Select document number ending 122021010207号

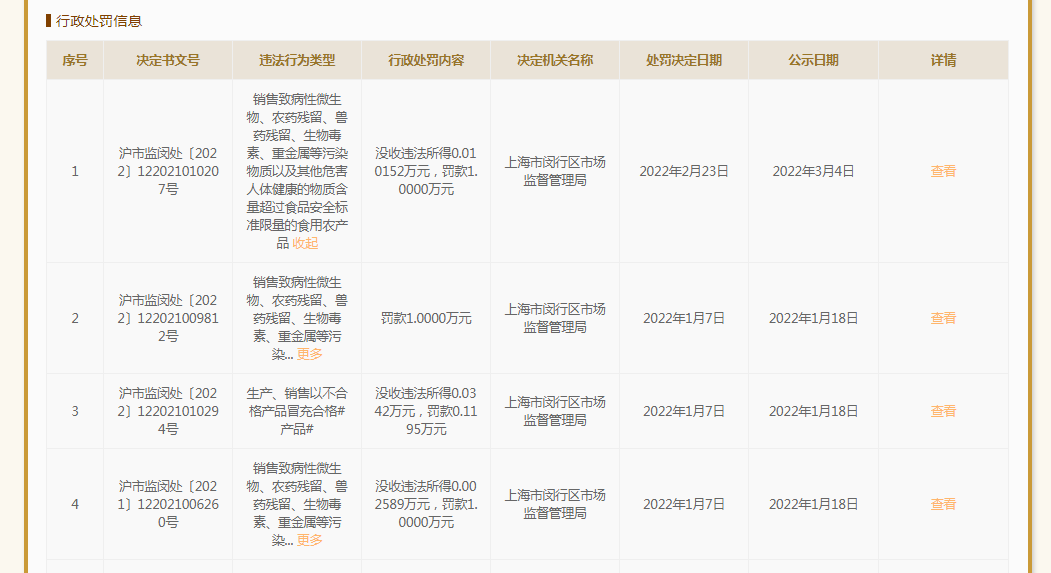[168, 171]
